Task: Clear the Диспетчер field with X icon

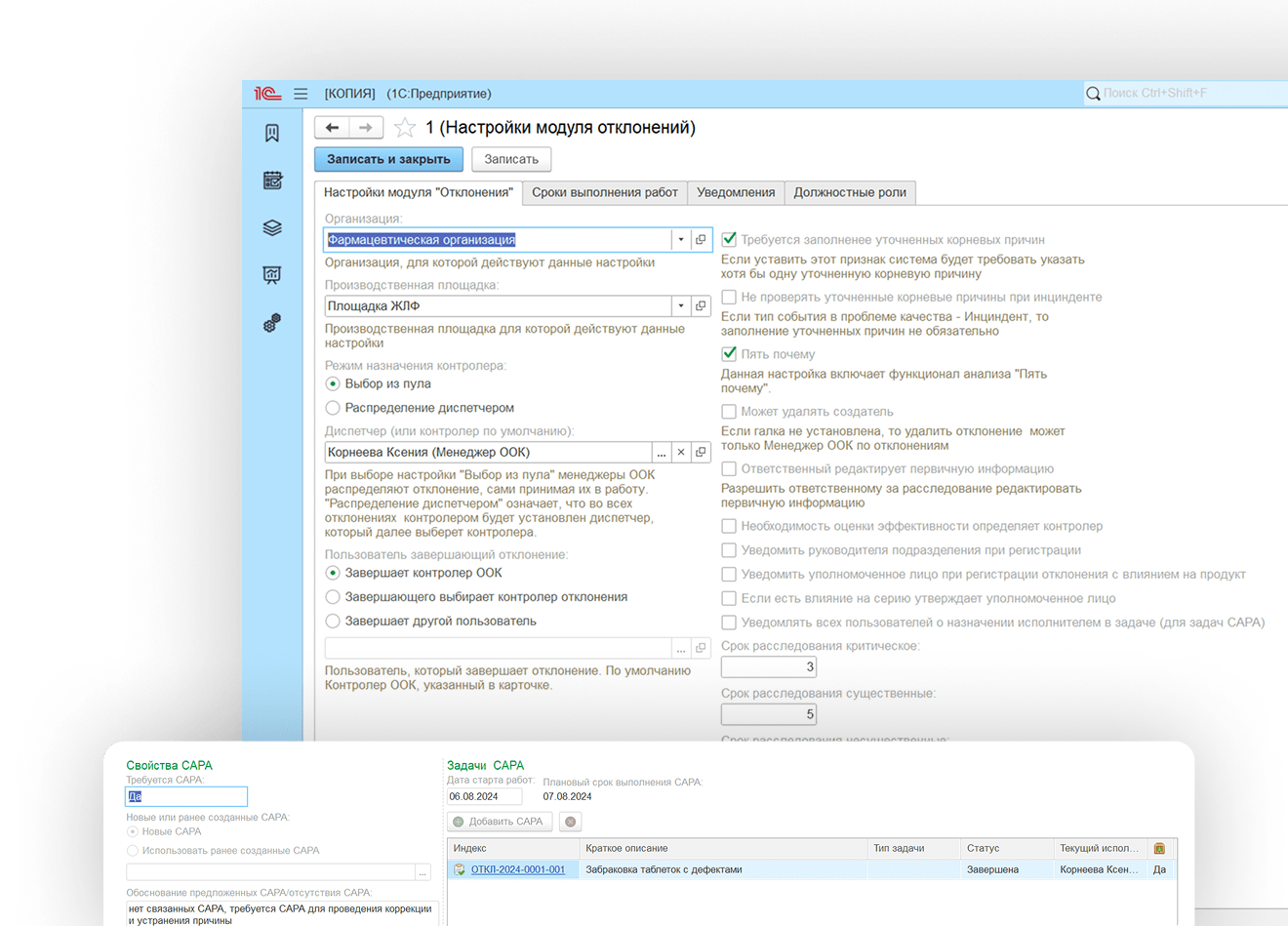Action: pyautogui.click(x=681, y=452)
